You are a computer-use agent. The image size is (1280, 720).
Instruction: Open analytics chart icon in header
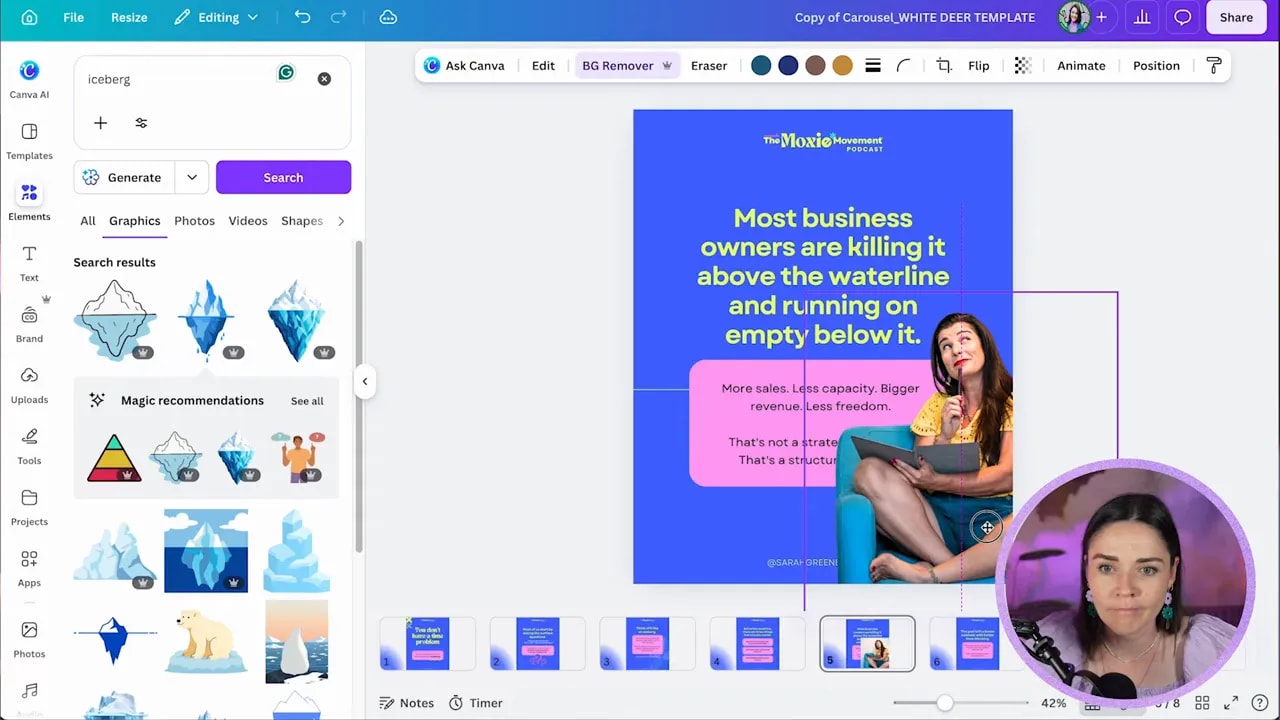[x=1141, y=17]
